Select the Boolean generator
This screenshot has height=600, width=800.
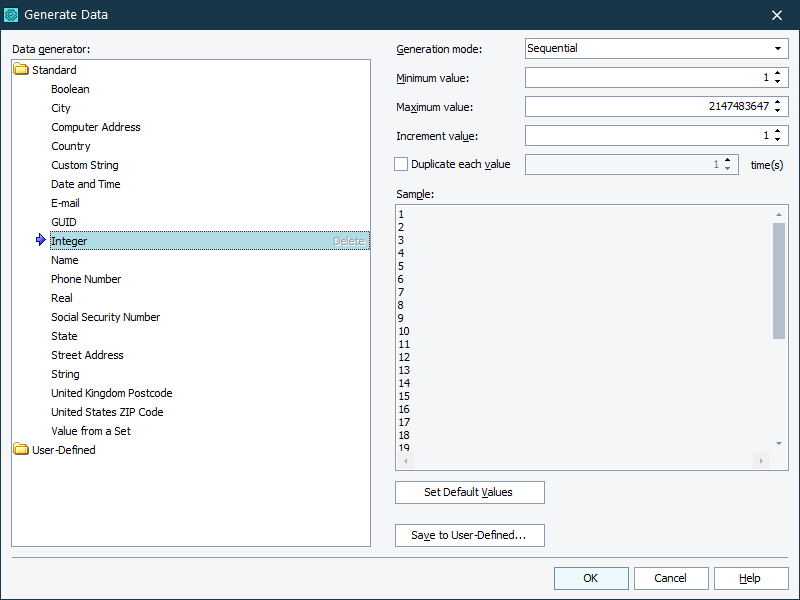click(70, 89)
